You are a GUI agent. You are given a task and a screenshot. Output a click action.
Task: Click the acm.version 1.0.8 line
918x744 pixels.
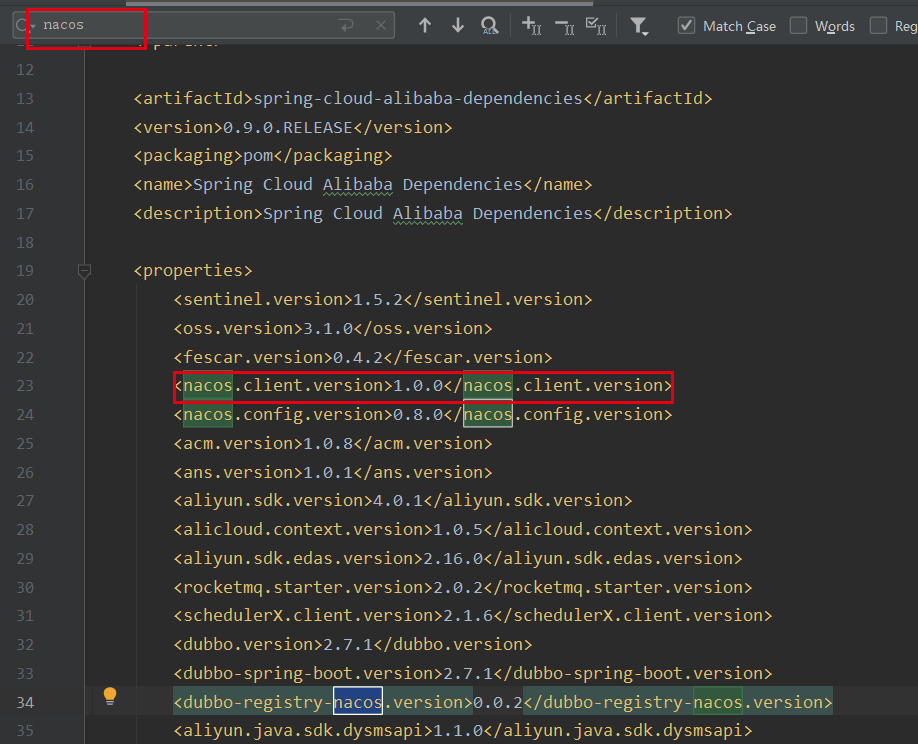333,444
